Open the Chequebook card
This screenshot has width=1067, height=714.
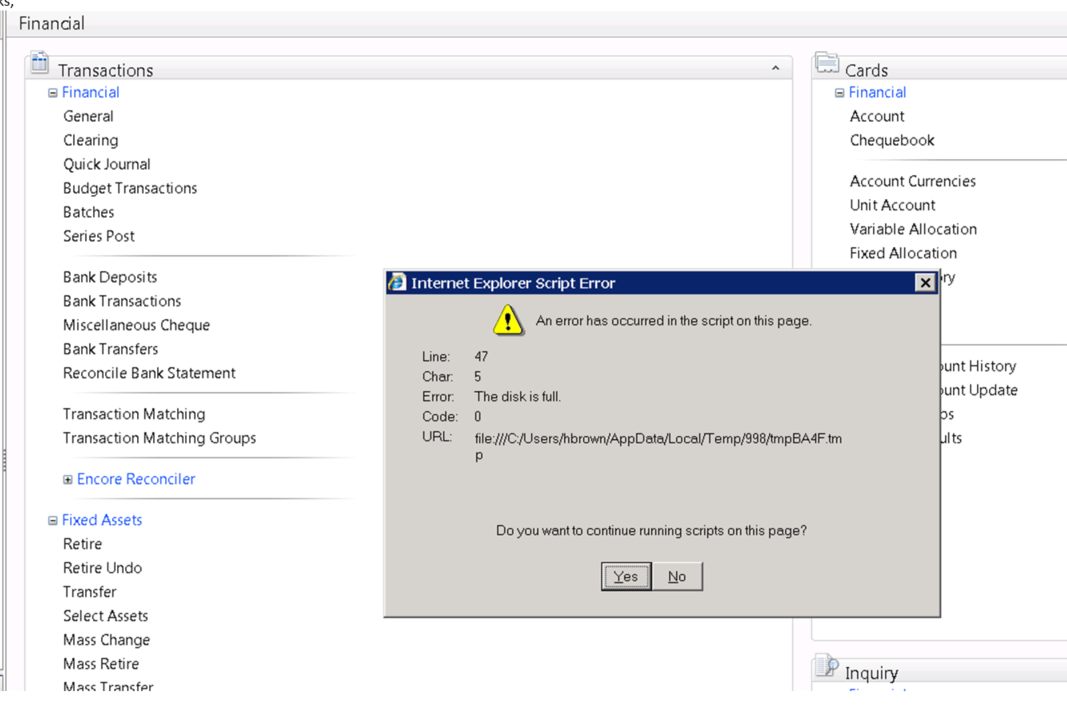pos(892,140)
